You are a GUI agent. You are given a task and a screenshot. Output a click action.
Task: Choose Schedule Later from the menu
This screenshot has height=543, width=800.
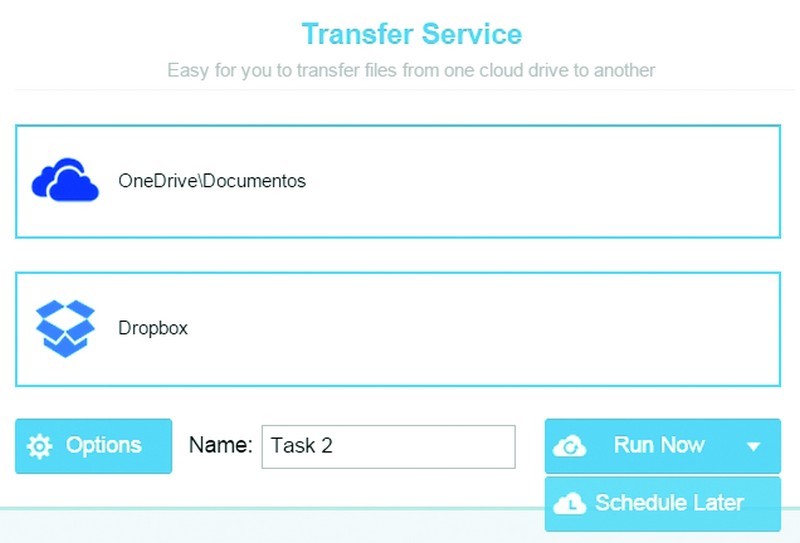[x=663, y=504]
